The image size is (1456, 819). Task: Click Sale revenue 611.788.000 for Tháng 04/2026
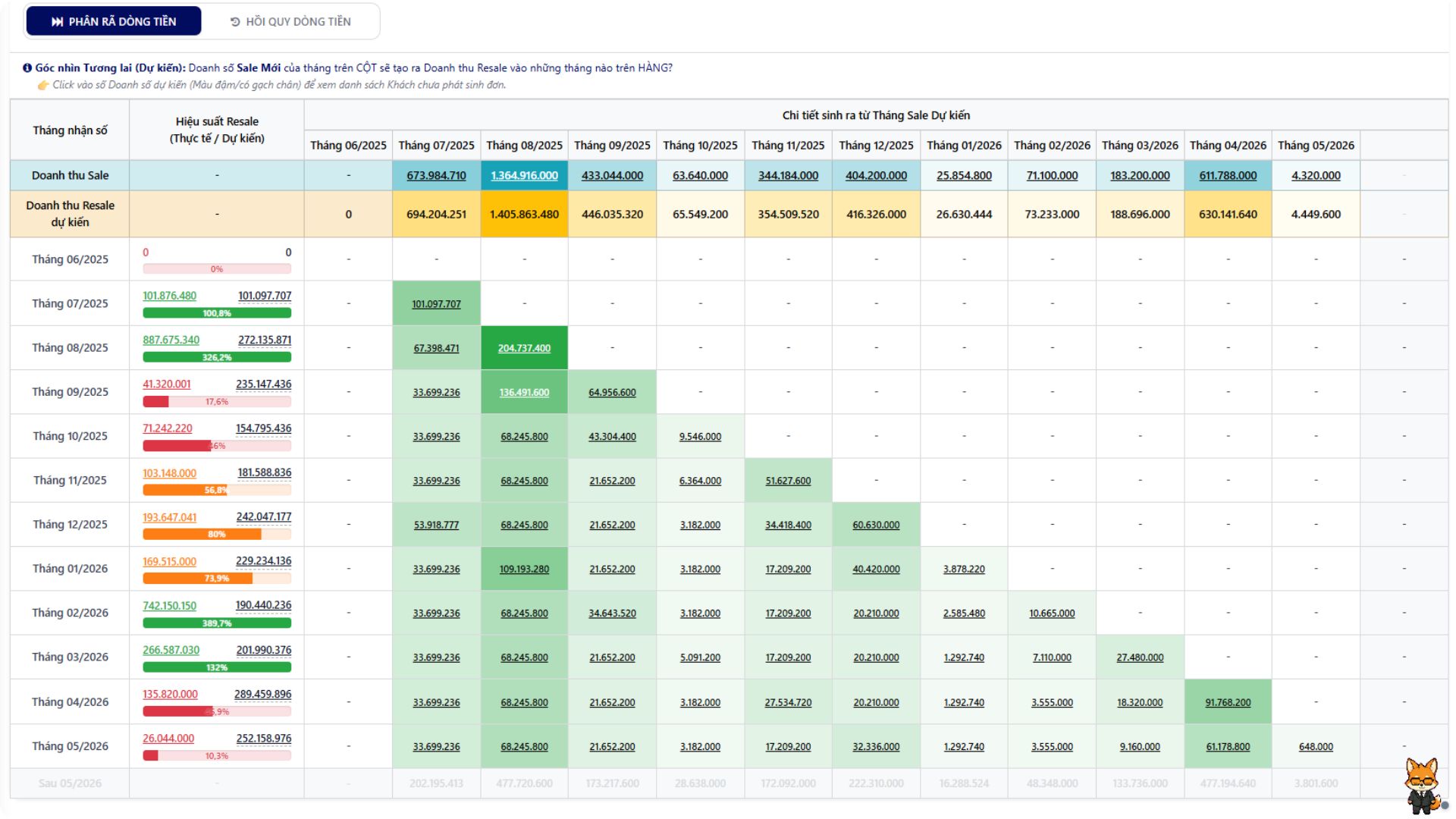pyautogui.click(x=1228, y=175)
